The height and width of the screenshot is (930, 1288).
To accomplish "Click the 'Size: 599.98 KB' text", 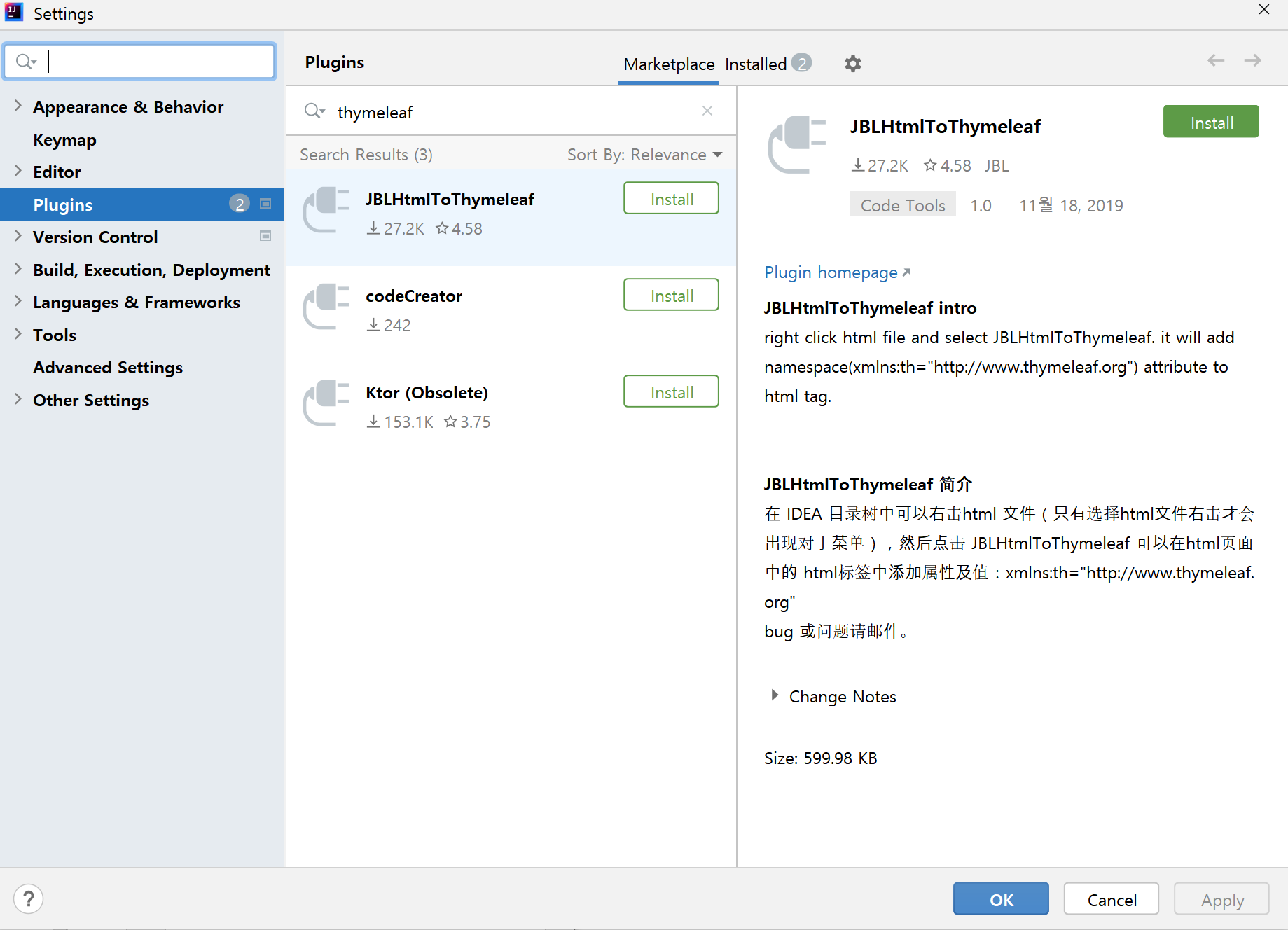I will 820,758.
